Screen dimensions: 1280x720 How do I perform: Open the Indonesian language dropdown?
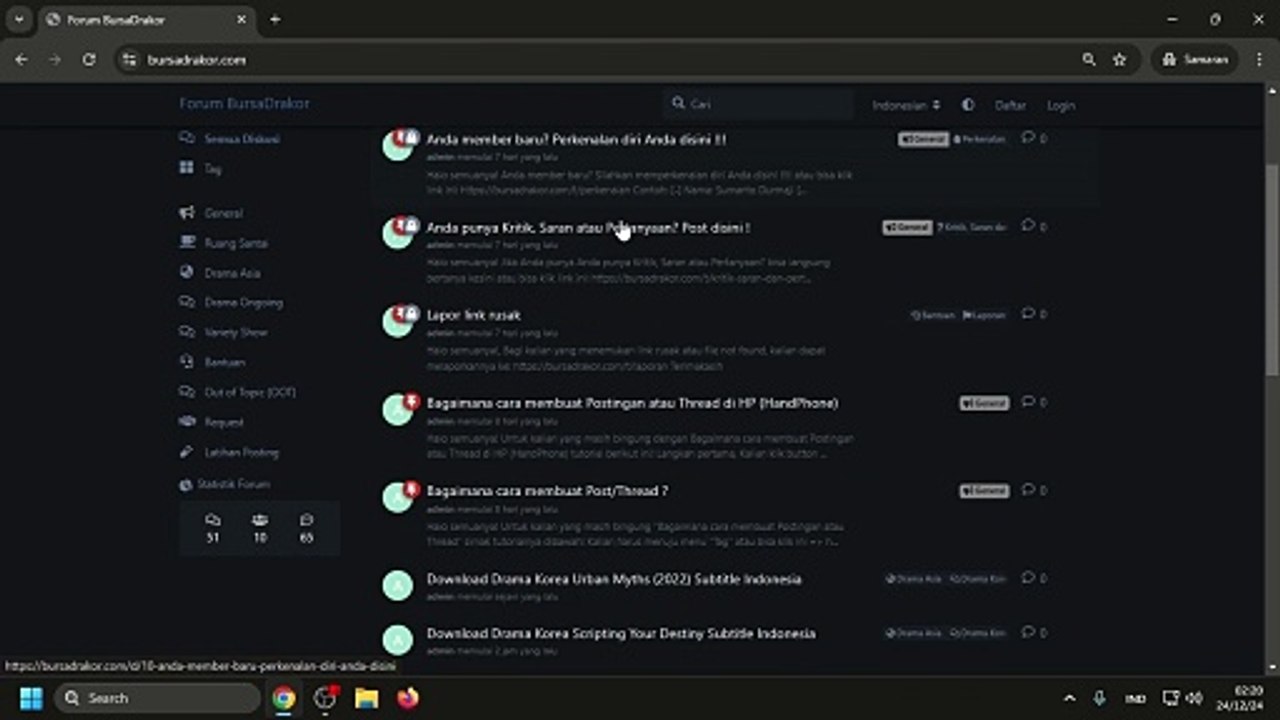coord(906,105)
